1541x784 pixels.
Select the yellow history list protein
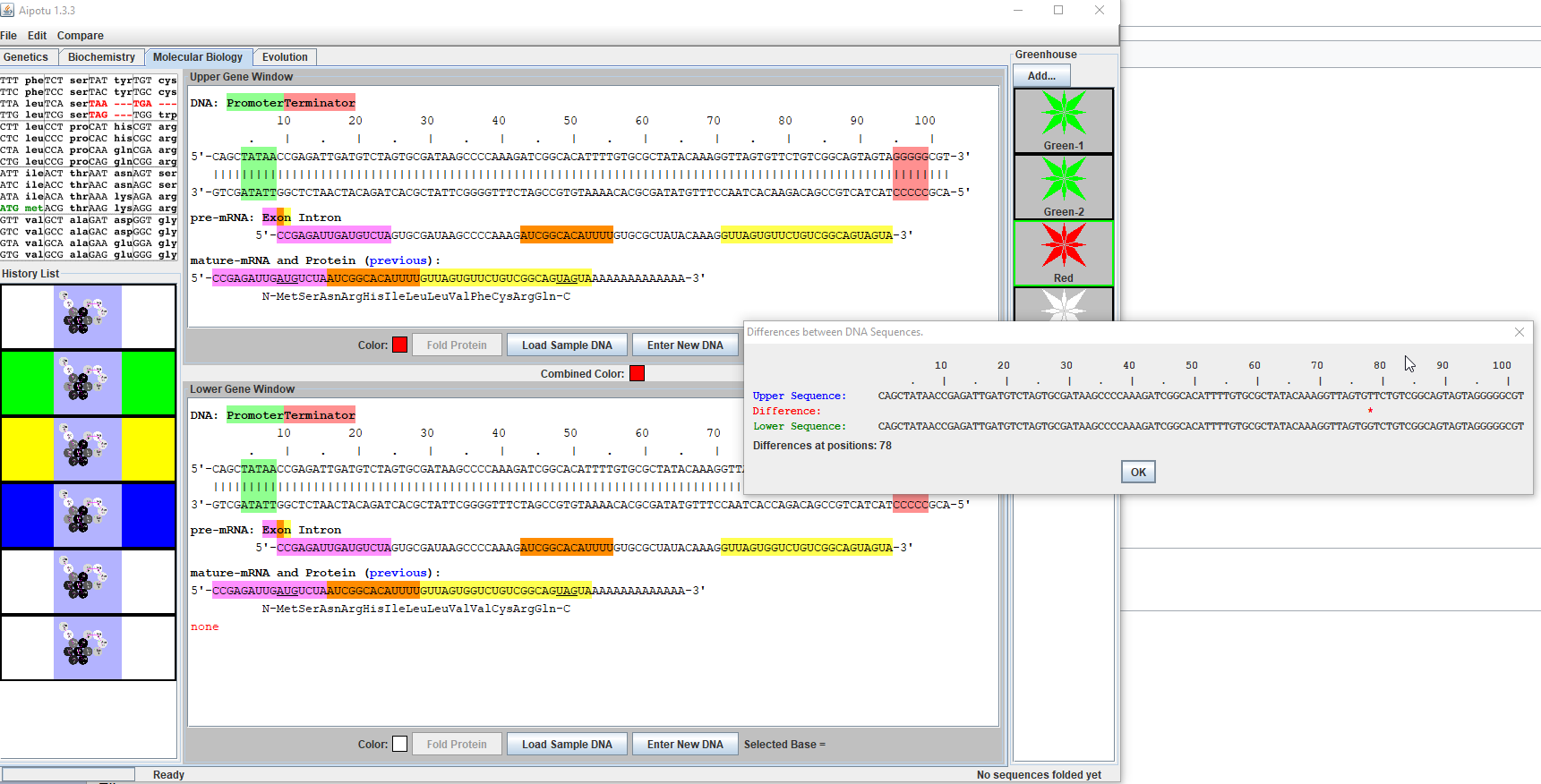[x=88, y=449]
